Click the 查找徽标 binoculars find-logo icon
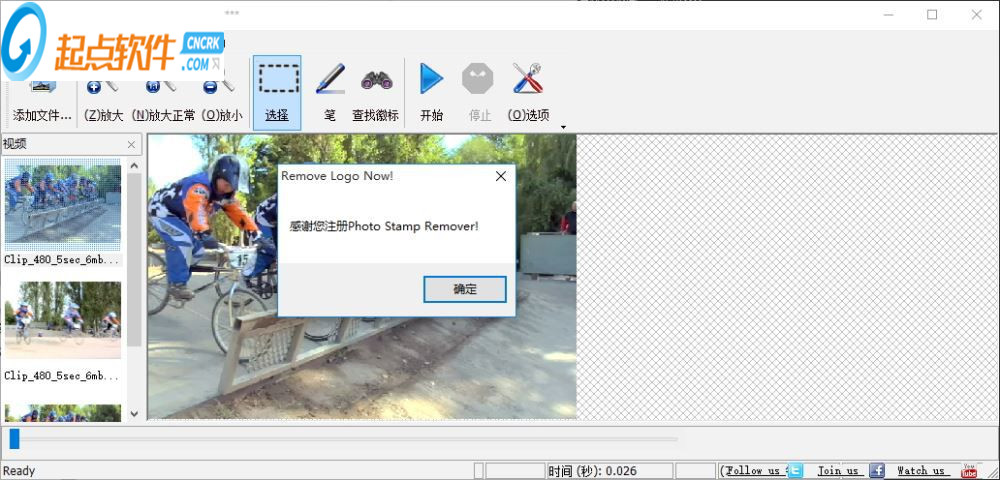 [x=376, y=80]
